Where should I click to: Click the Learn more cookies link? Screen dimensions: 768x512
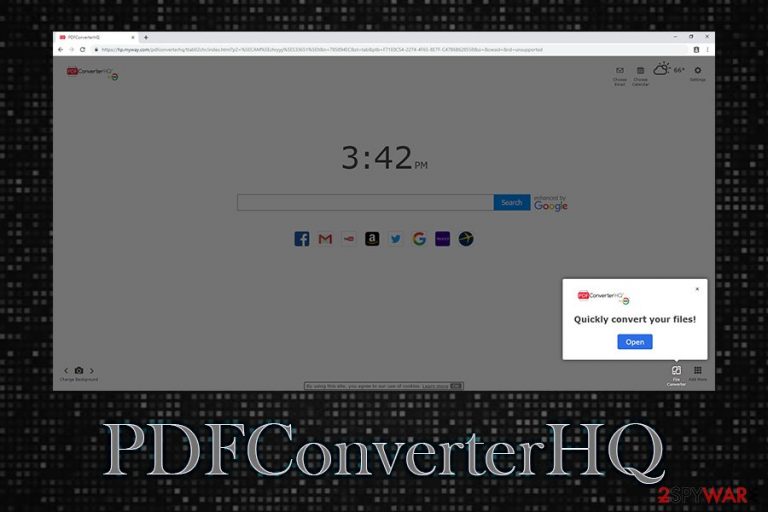coord(435,386)
